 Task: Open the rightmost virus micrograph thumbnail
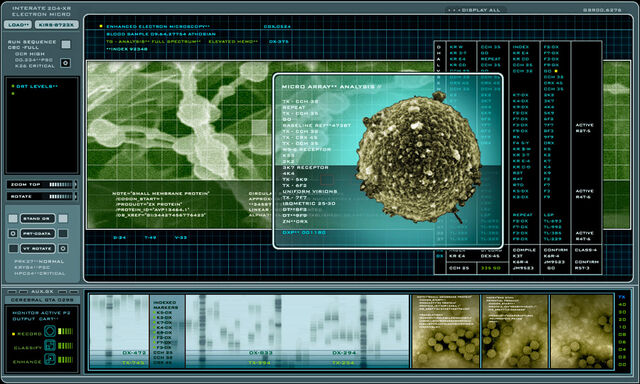coord(582,331)
